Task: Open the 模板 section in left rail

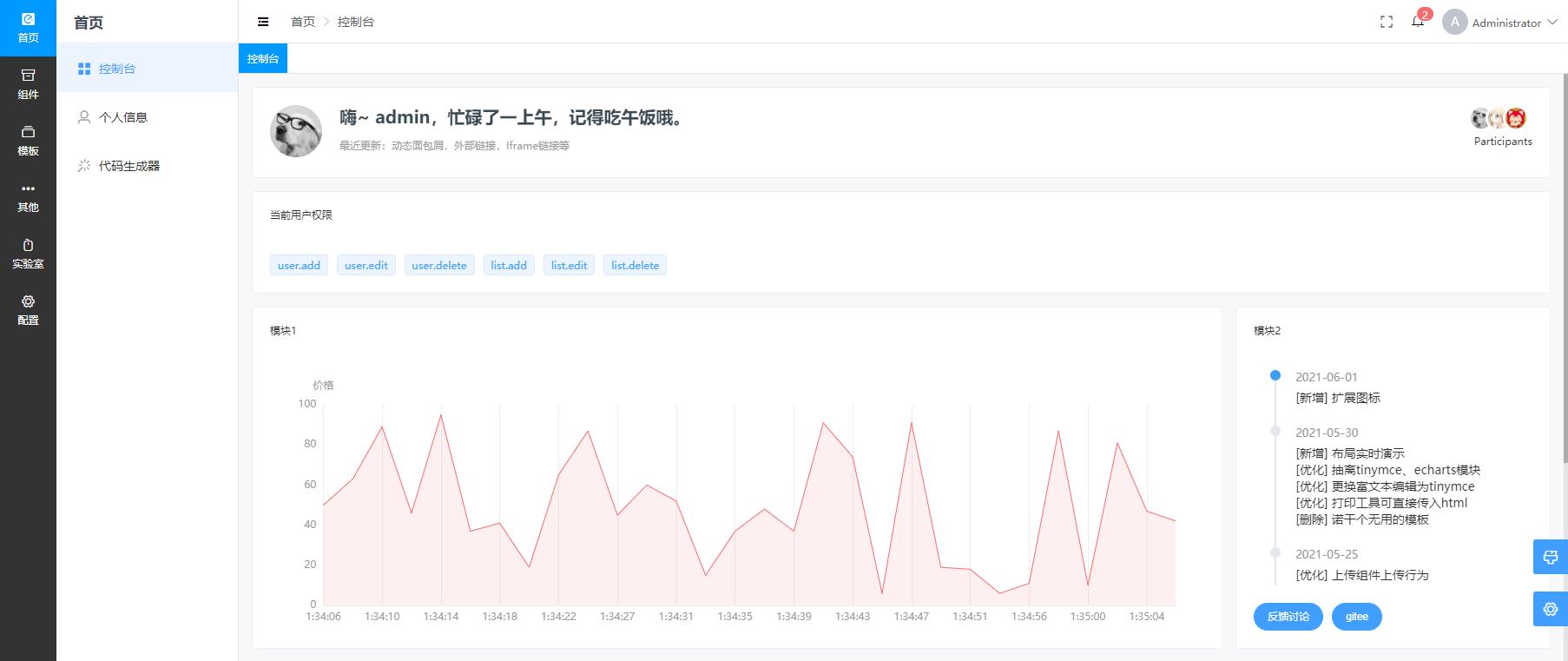Action: coord(28,141)
